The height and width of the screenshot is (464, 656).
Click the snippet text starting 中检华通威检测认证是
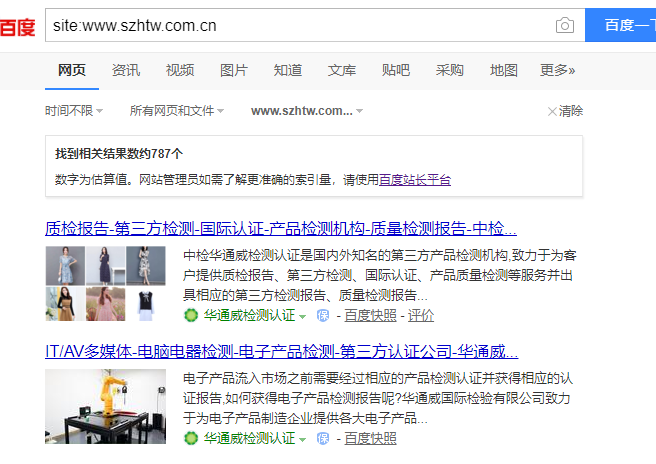[x=379, y=275]
